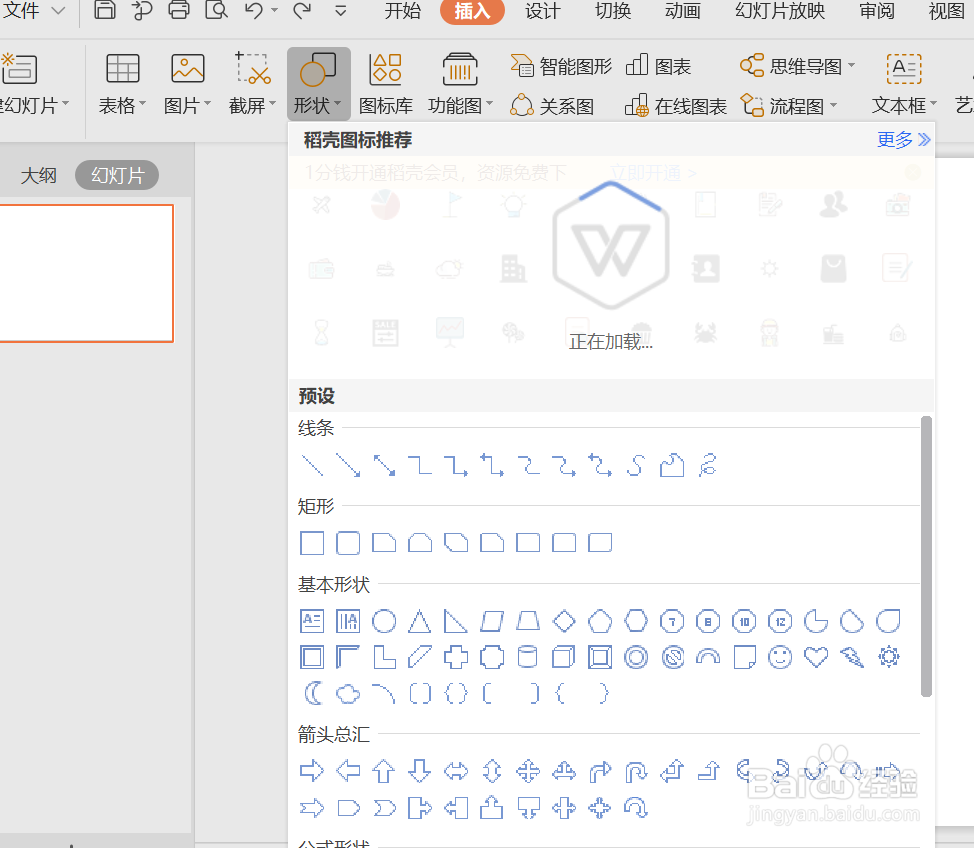Select the up arrow shape in 箭头总汇
Screen dimensions: 974x848
(384, 772)
